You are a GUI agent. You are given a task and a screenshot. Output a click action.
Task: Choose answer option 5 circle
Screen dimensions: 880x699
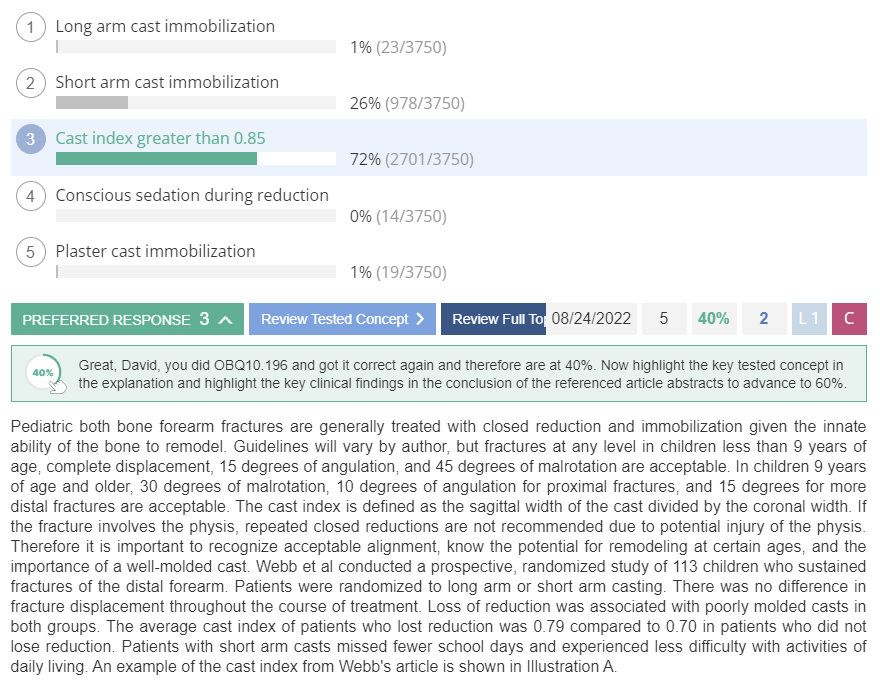[x=30, y=252]
